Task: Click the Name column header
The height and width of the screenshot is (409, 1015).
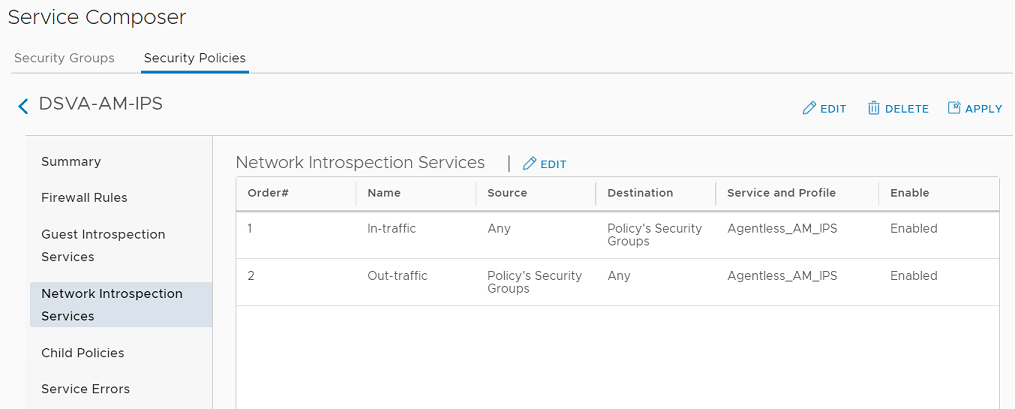Action: [x=384, y=193]
